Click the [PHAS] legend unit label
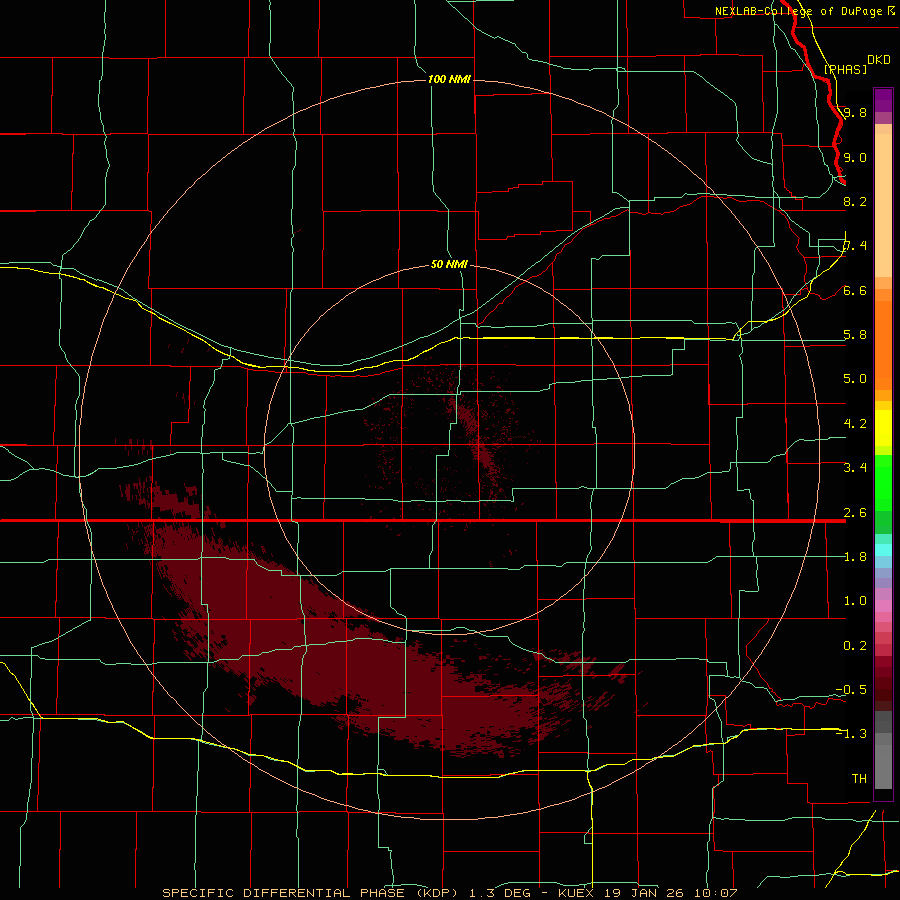The height and width of the screenshot is (900, 900). coord(845,69)
